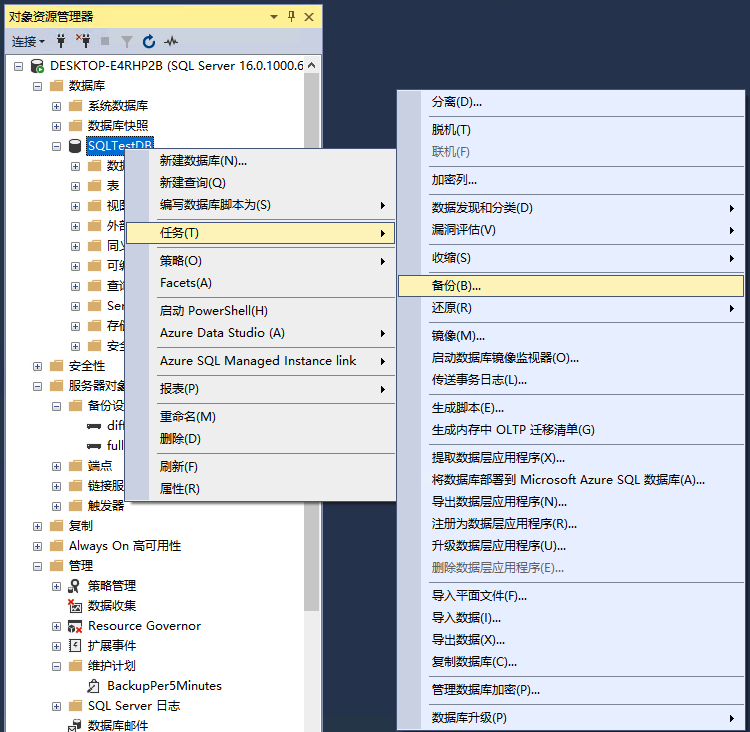
Task: Choose 脱机(T) in tasks submenu
Action: tap(571, 130)
